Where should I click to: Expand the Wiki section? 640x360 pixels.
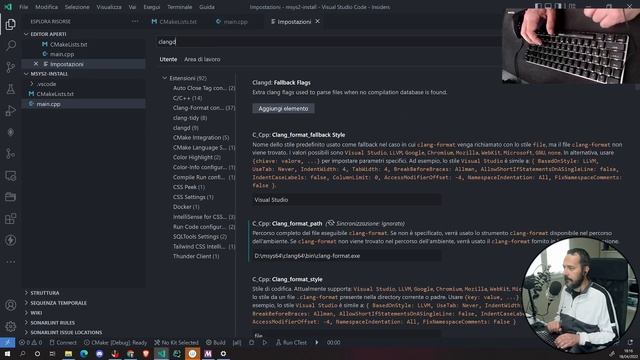tap(36, 313)
